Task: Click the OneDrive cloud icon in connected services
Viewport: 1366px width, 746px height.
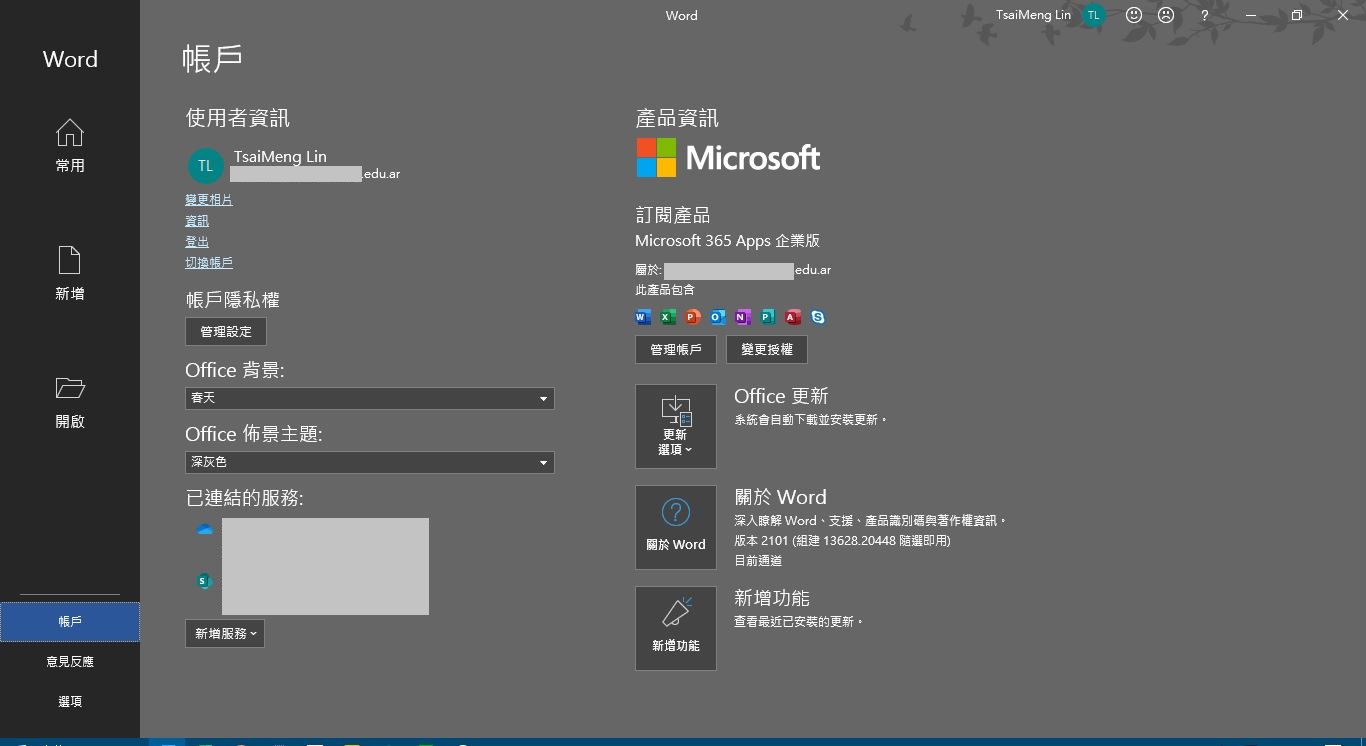Action: click(x=205, y=529)
